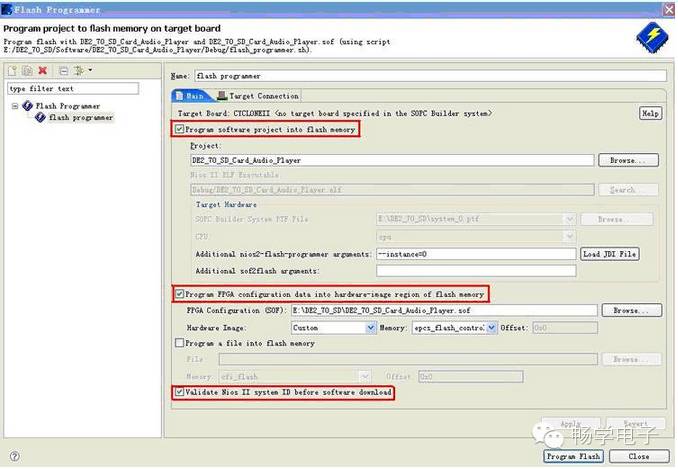Click the Program Flash button

(x=573, y=456)
